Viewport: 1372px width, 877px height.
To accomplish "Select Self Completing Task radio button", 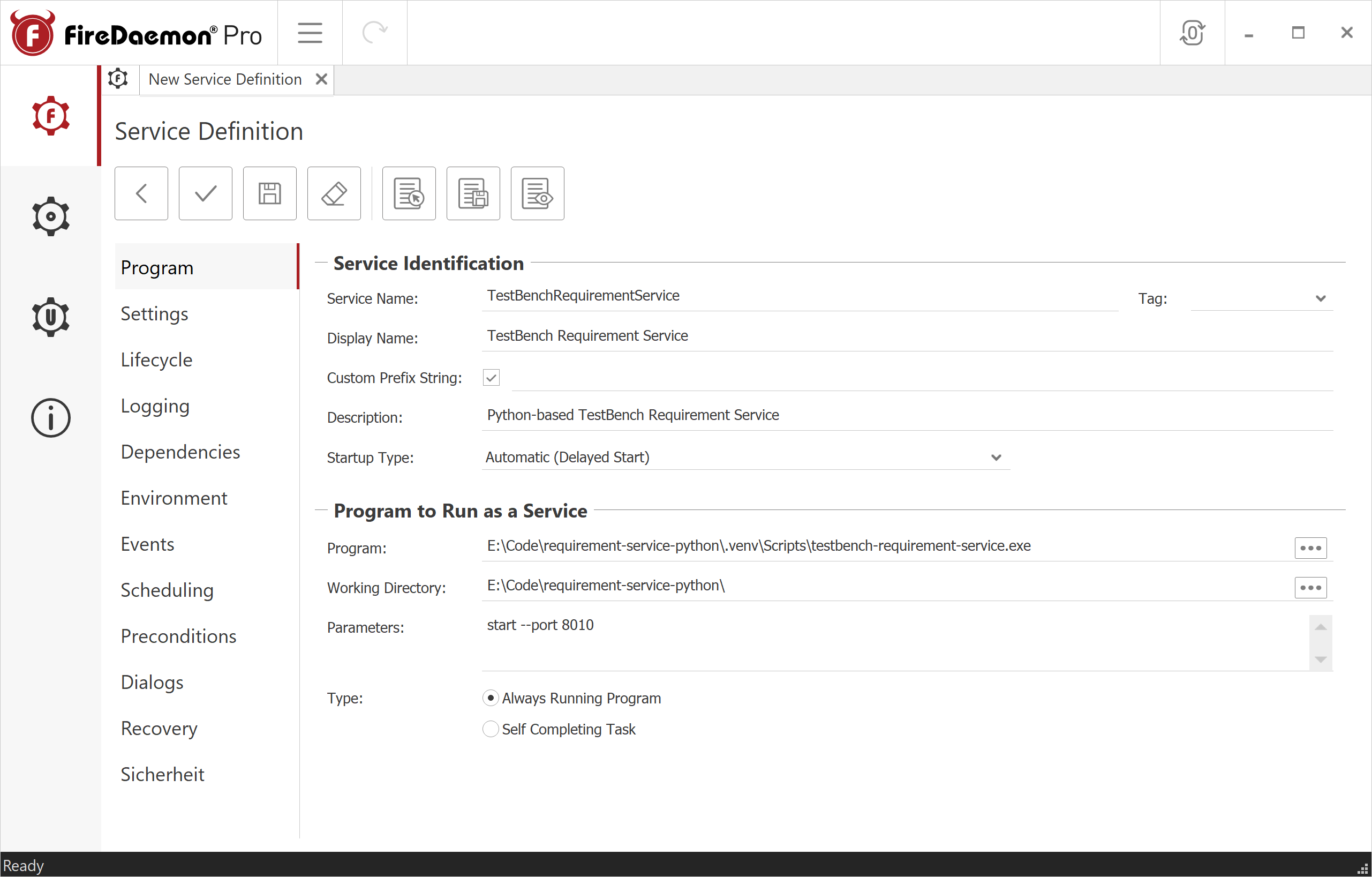I will click(x=491, y=729).
